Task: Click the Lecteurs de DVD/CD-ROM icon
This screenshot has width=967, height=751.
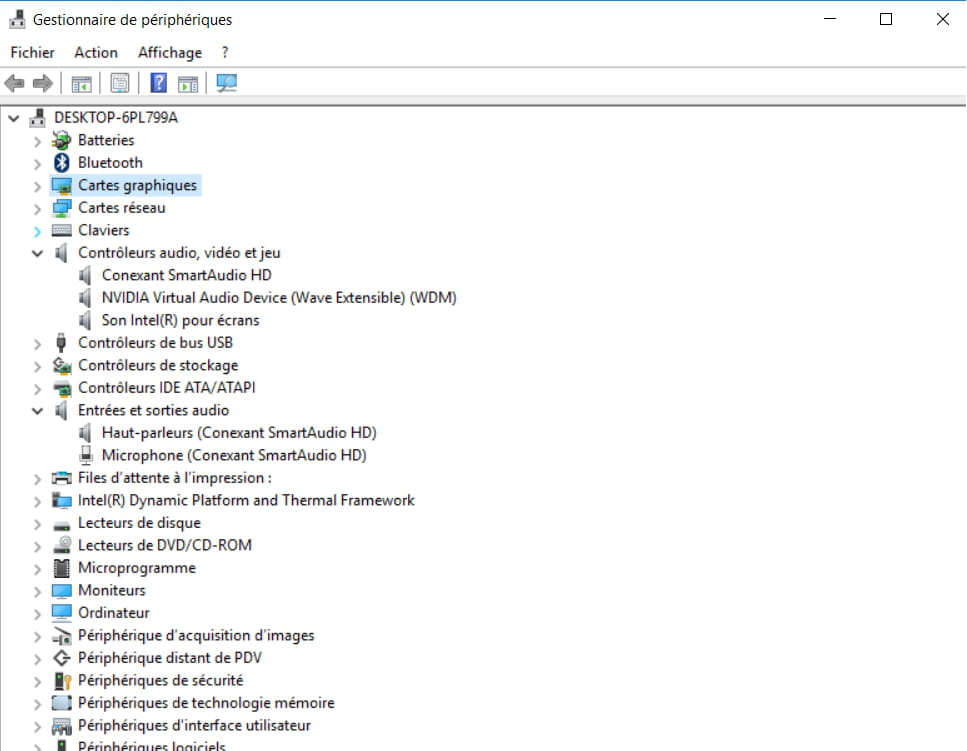Action: tap(62, 545)
